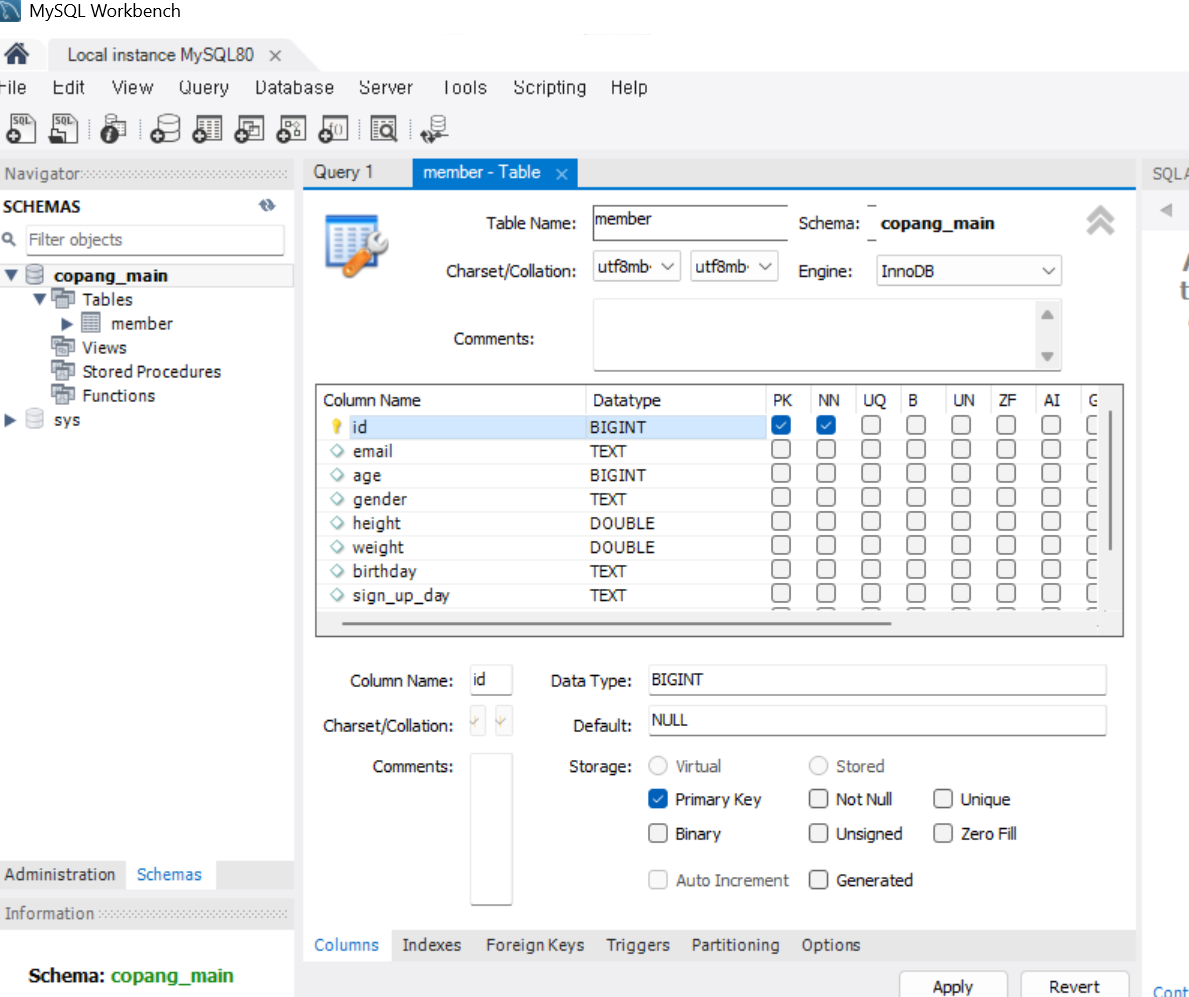
Task: Uncheck NN checkbox in id row
Action: point(826,425)
